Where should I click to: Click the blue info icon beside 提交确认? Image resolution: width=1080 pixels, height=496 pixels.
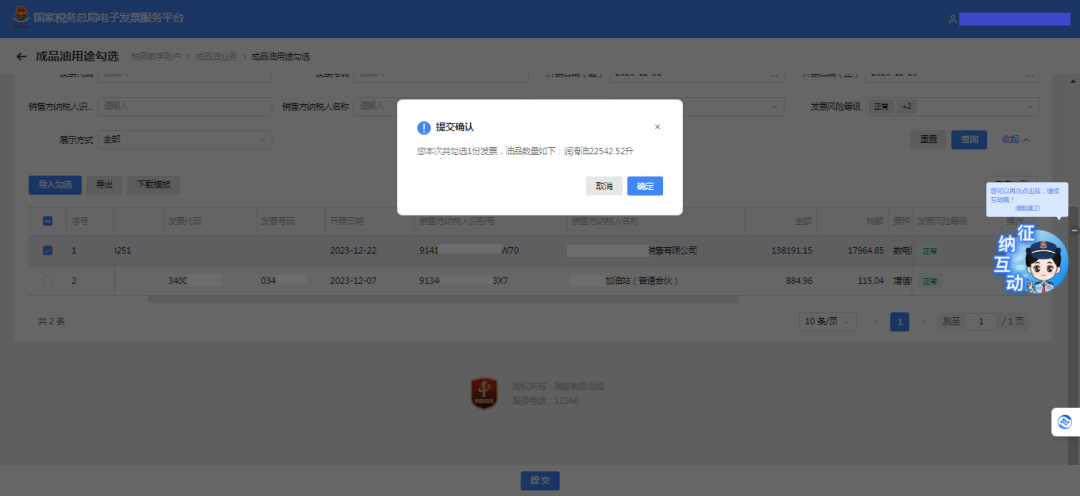[424, 127]
